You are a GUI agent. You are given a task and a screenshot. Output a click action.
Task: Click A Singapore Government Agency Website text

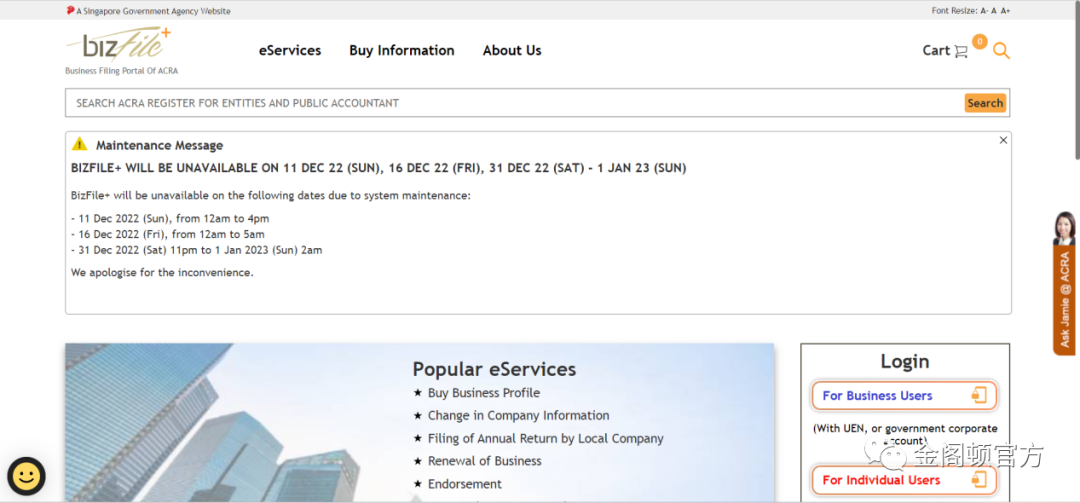coord(154,11)
